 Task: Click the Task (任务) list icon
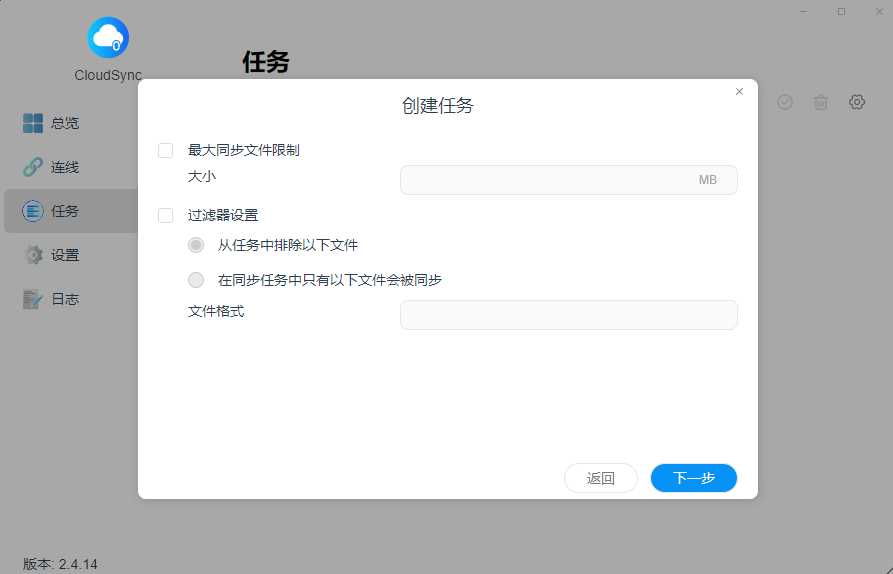[33, 211]
